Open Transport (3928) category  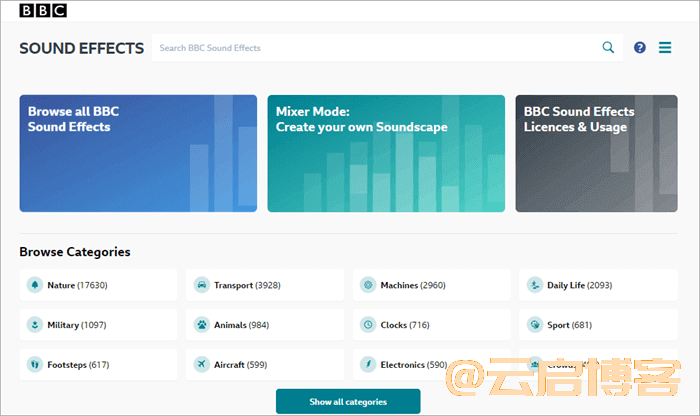coord(265,285)
